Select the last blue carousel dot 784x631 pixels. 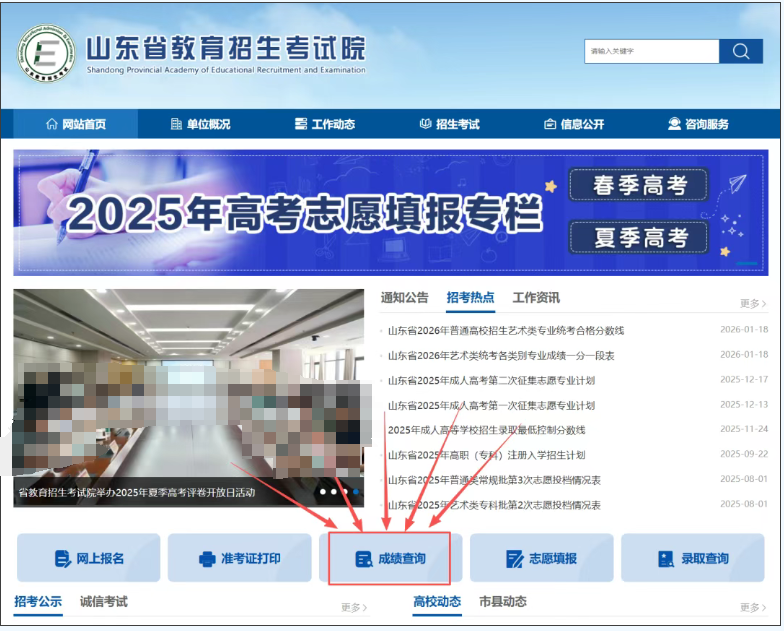click(356, 492)
